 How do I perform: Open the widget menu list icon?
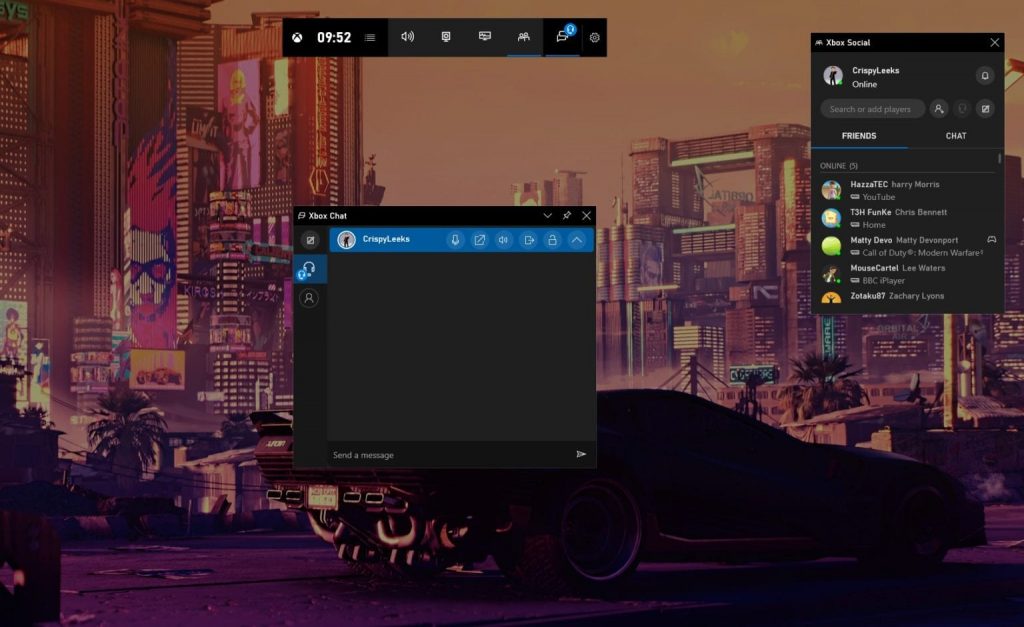pos(370,38)
